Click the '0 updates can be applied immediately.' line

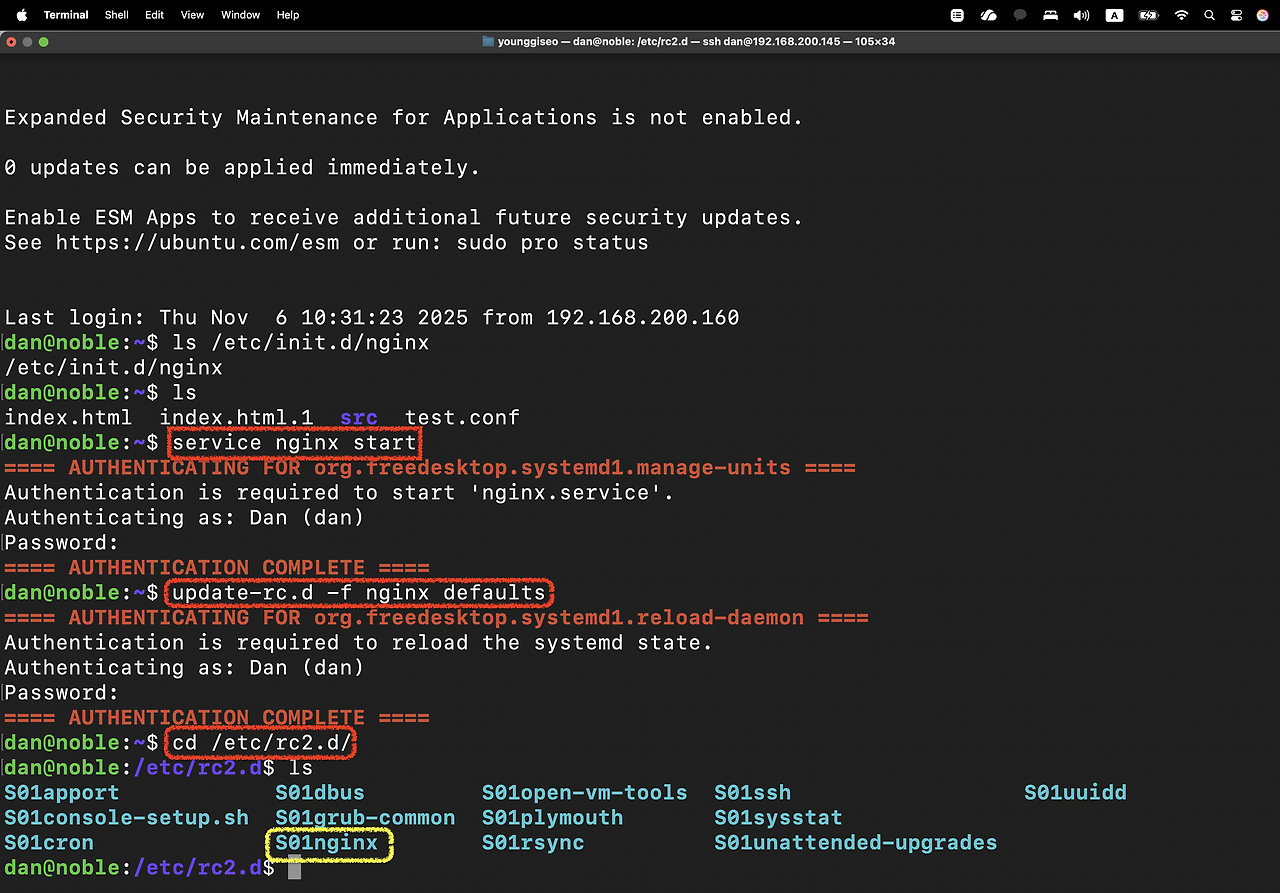tap(242, 168)
